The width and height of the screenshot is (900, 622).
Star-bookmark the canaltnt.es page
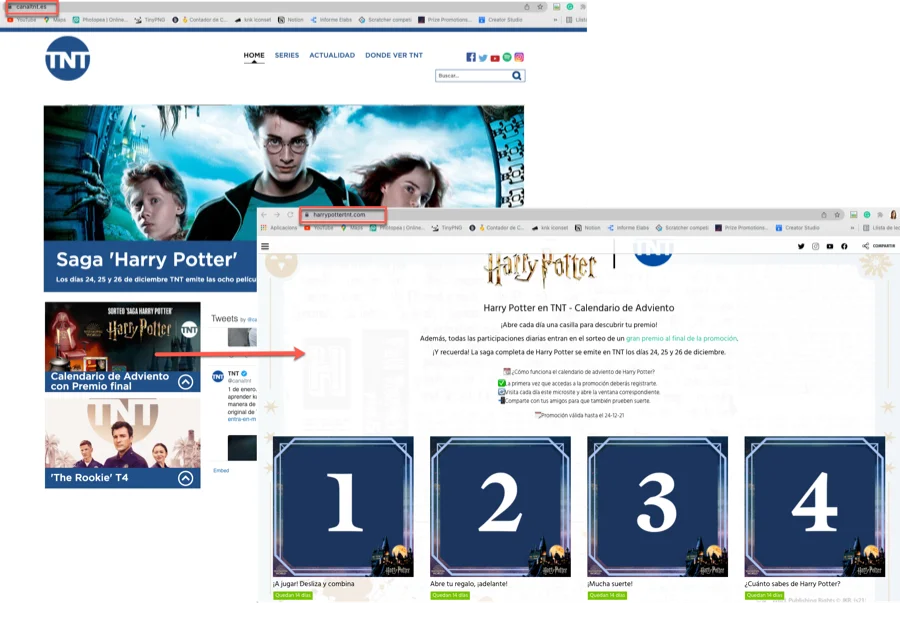[x=540, y=7]
